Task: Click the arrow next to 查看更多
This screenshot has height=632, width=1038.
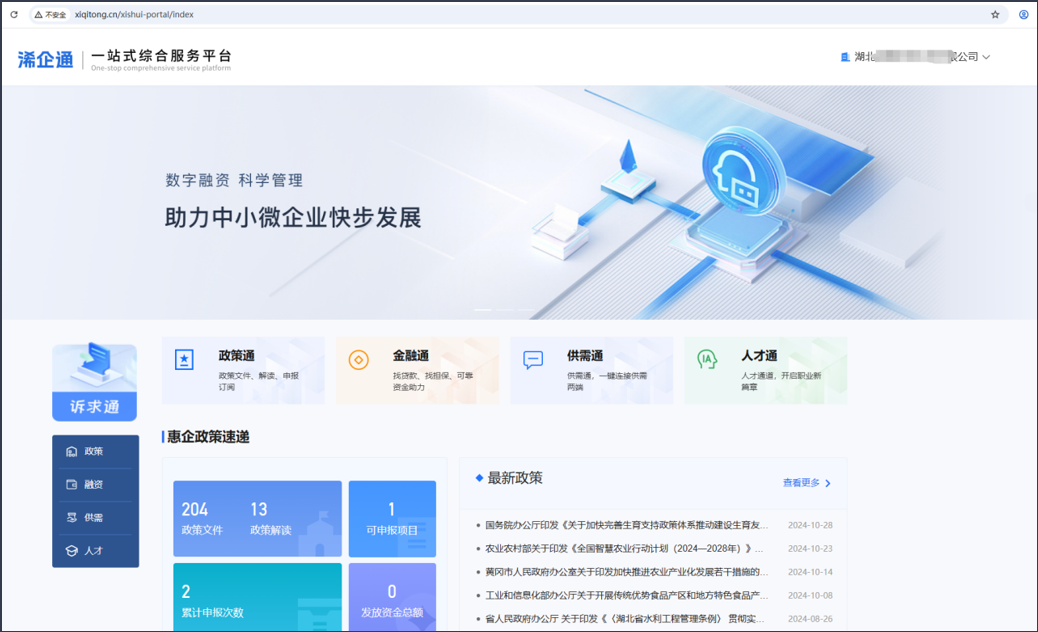Action: coord(828,484)
